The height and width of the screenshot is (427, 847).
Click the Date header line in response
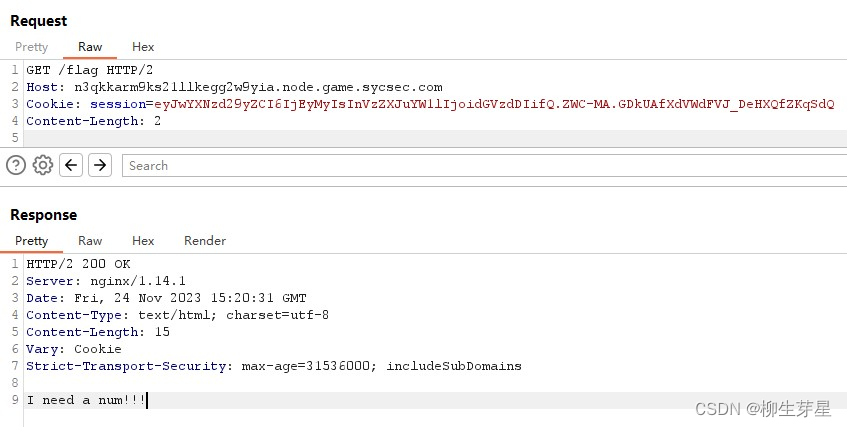click(166, 298)
